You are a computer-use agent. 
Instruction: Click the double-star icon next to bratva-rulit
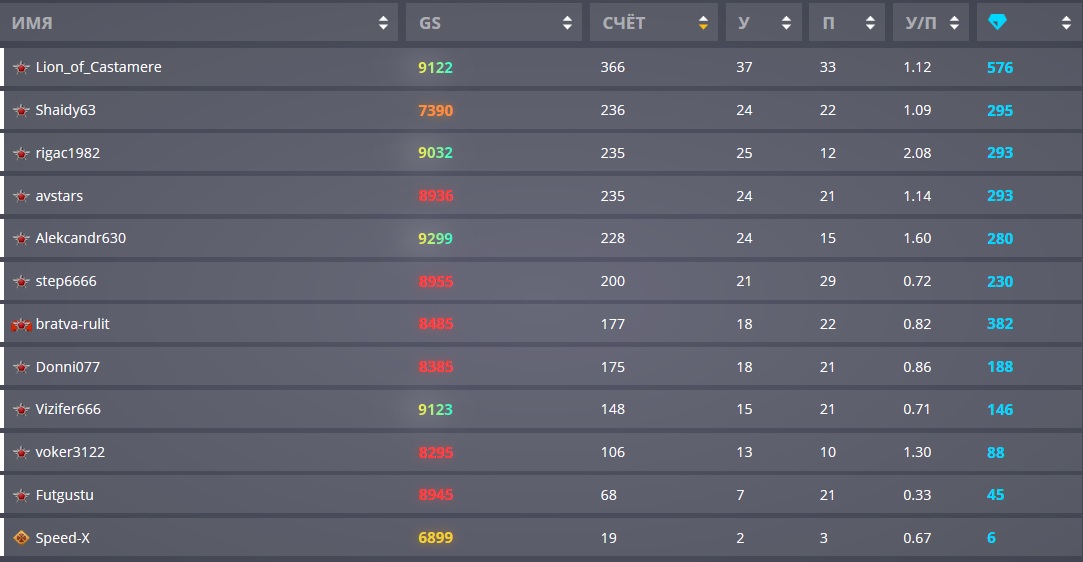(x=21, y=324)
